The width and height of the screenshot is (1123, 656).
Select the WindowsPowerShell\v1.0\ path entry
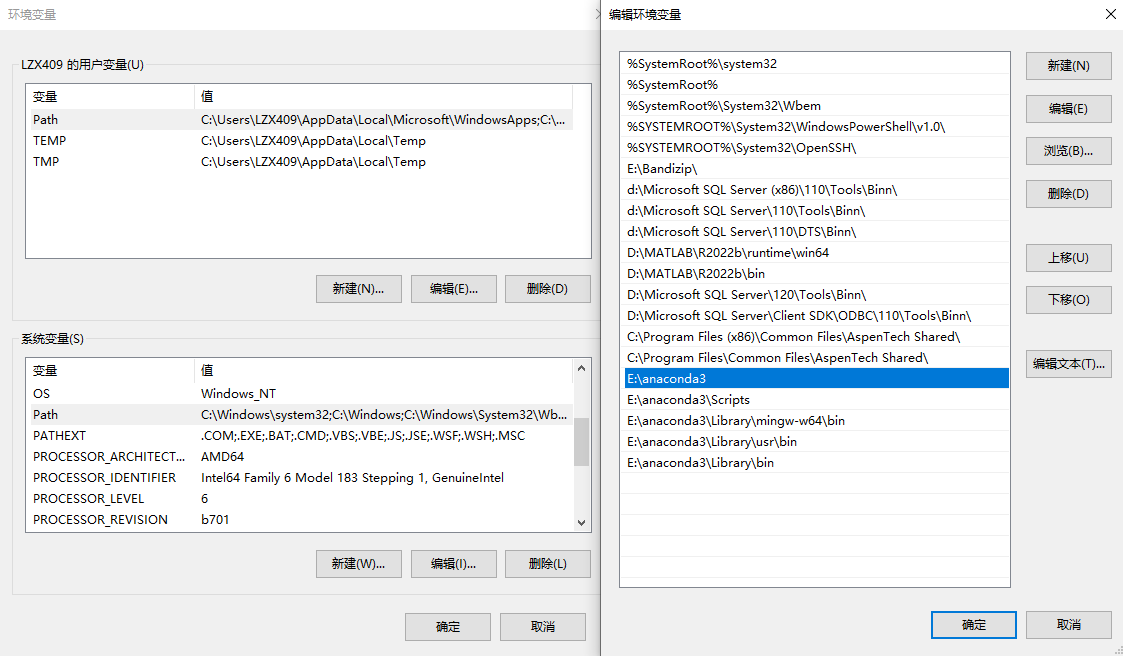[x=816, y=127]
